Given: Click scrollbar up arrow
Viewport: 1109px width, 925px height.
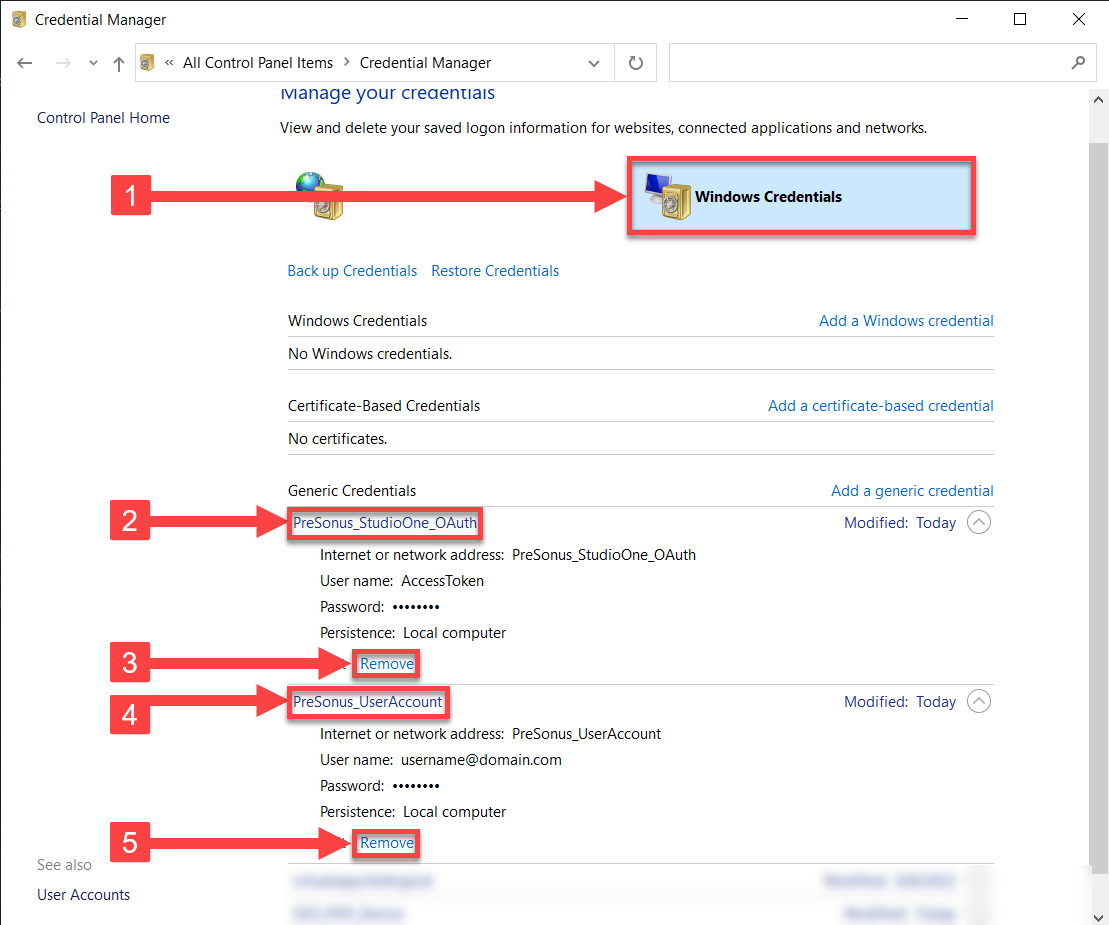Looking at the screenshot, I should coord(1098,100).
